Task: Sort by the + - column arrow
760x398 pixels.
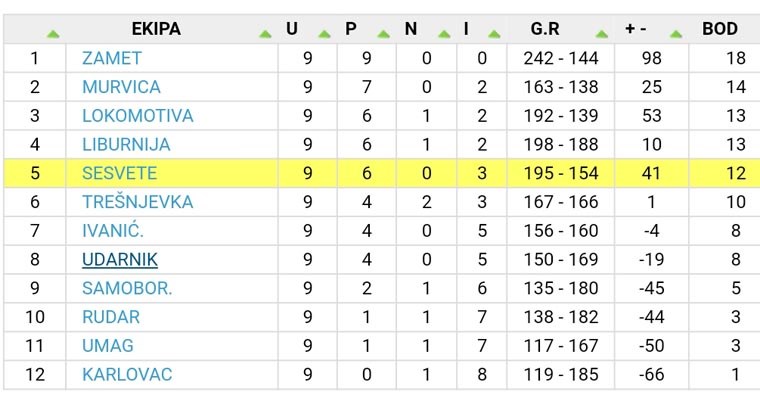Action: coord(676,34)
